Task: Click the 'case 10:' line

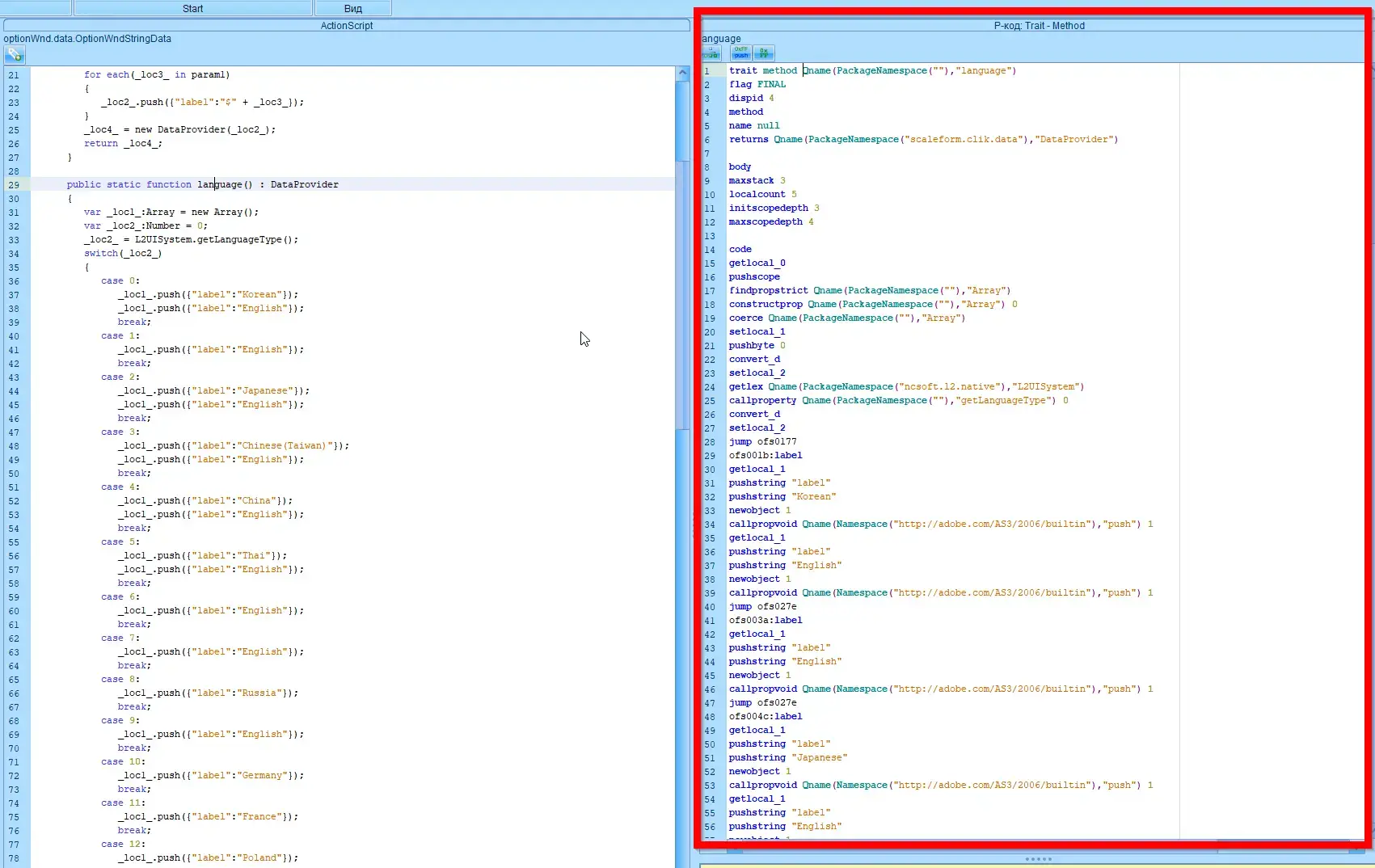Action: 124,761
